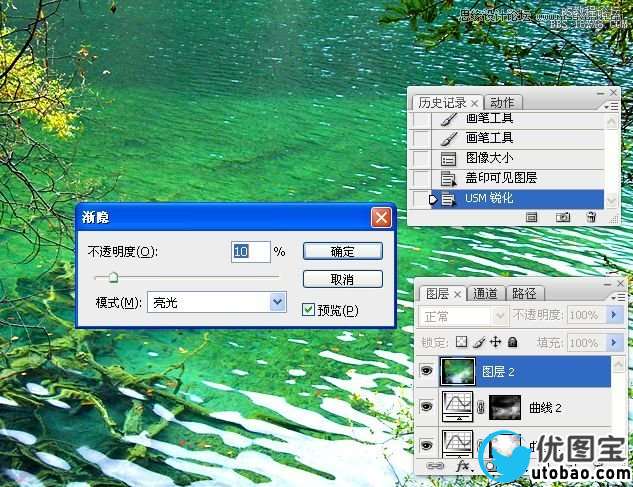Switch to the 历史记录 tab
The width and height of the screenshot is (633, 487).
coord(442,103)
